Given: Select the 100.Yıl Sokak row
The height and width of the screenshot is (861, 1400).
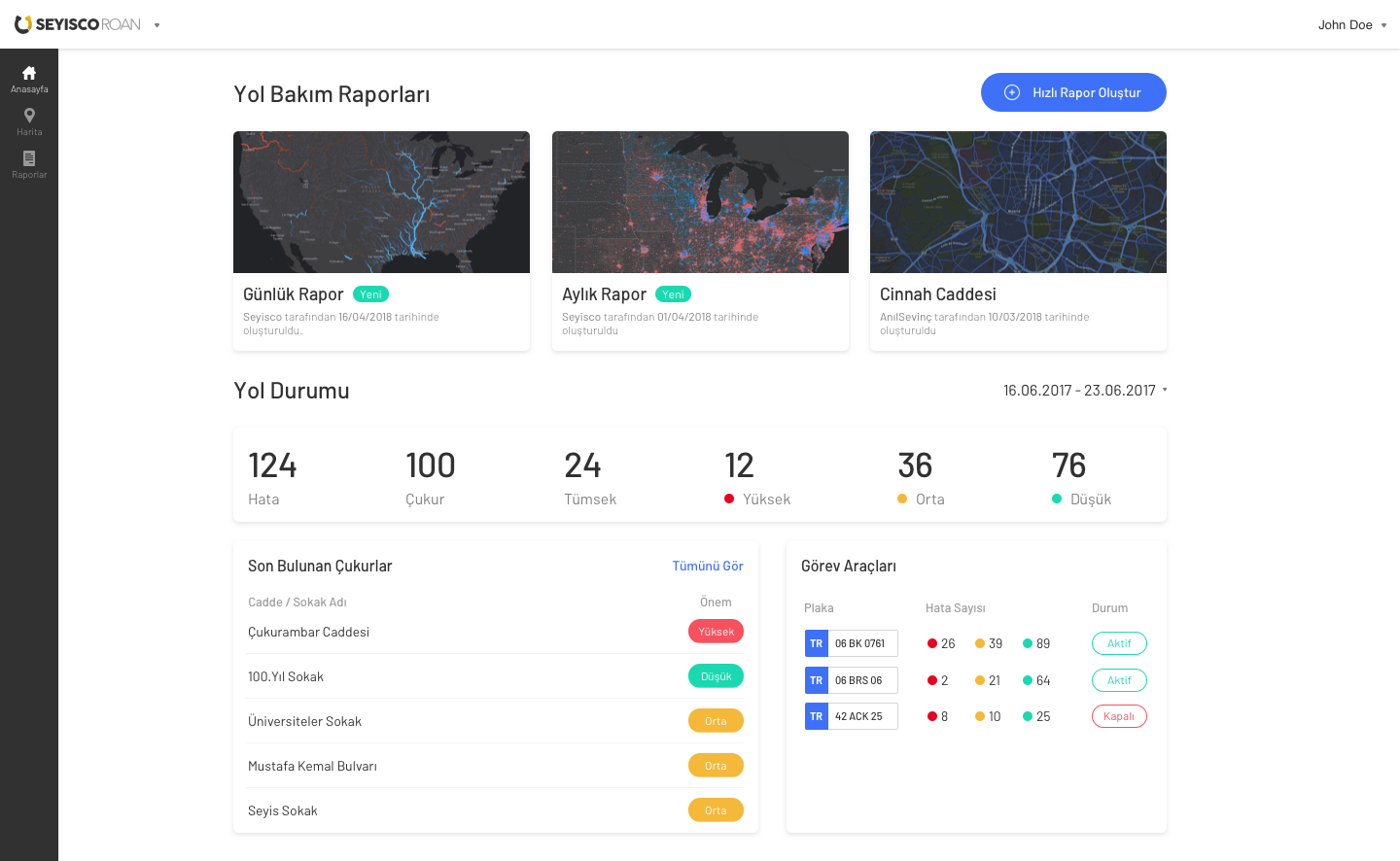Looking at the screenshot, I should [496, 676].
